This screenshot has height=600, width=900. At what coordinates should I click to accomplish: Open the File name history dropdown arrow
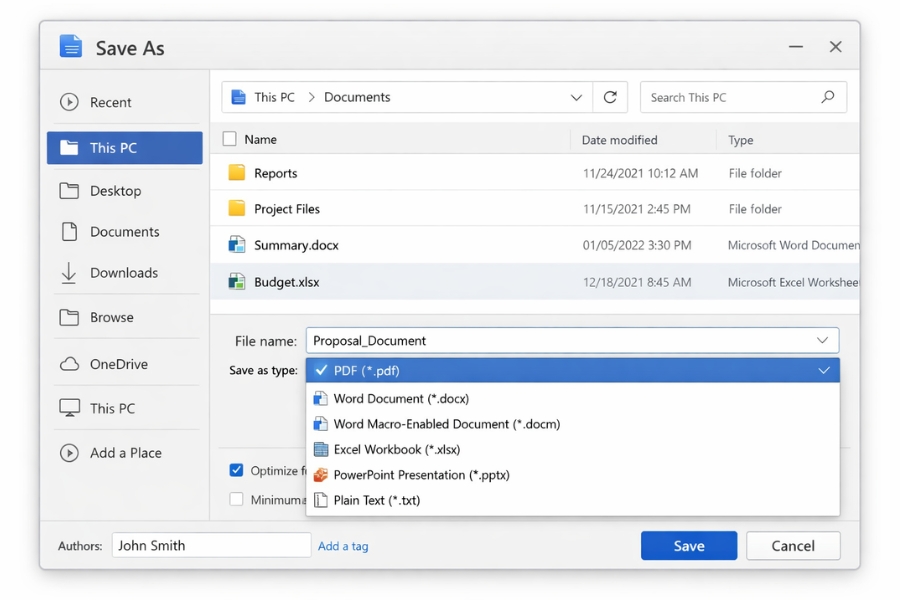(822, 341)
